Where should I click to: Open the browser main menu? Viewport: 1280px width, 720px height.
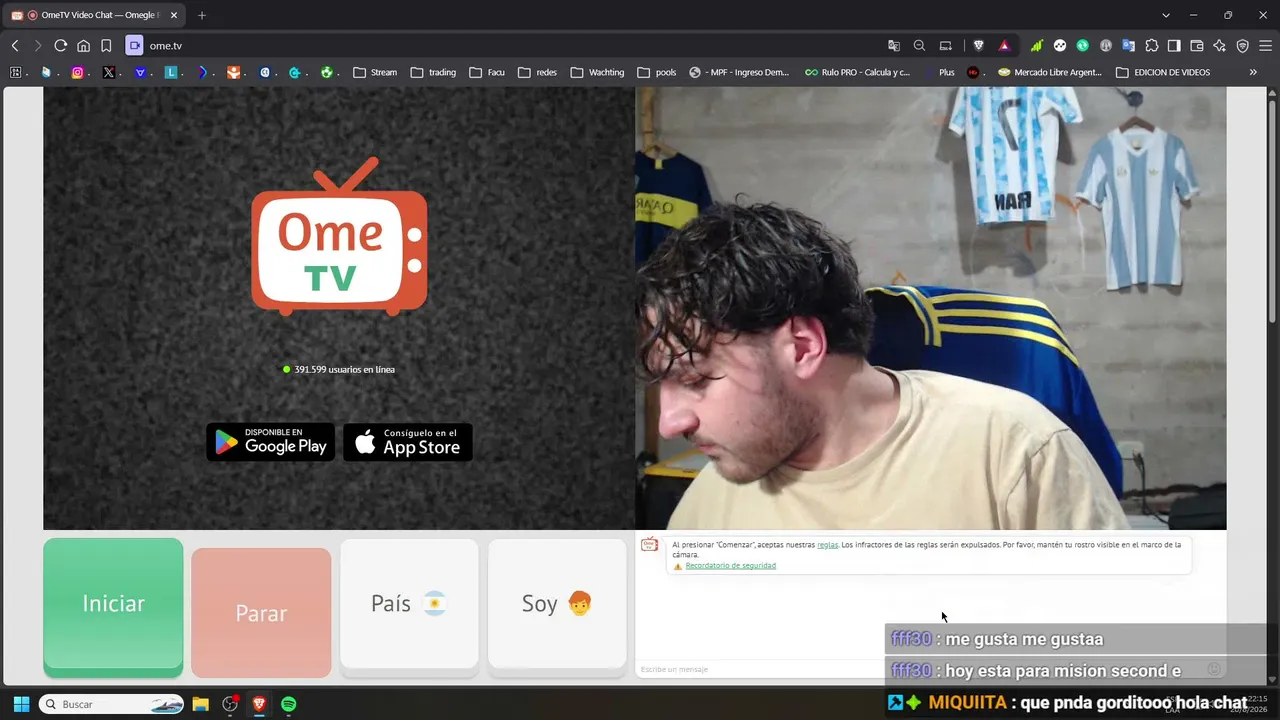pyautogui.click(x=1266, y=46)
